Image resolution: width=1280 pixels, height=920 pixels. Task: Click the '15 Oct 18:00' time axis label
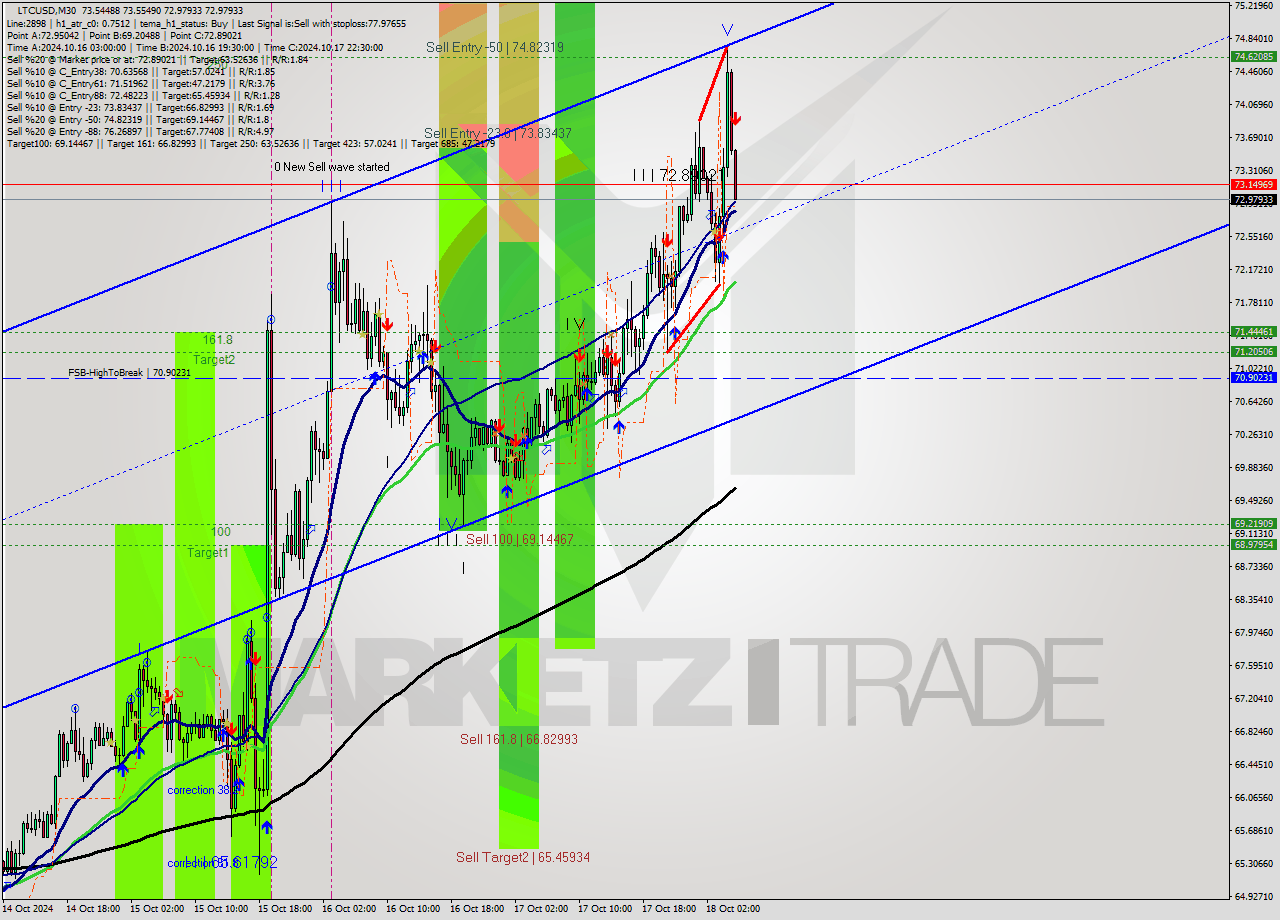[x=285, y=909]
